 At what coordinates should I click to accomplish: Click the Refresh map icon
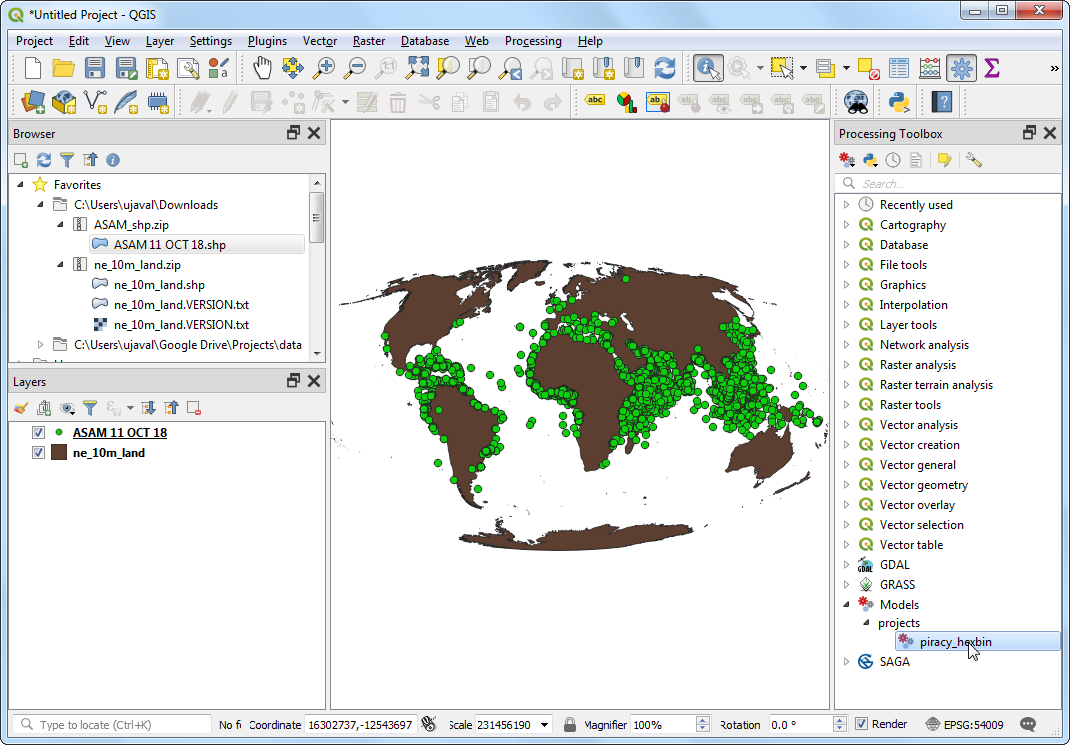[x=665, y=68]
